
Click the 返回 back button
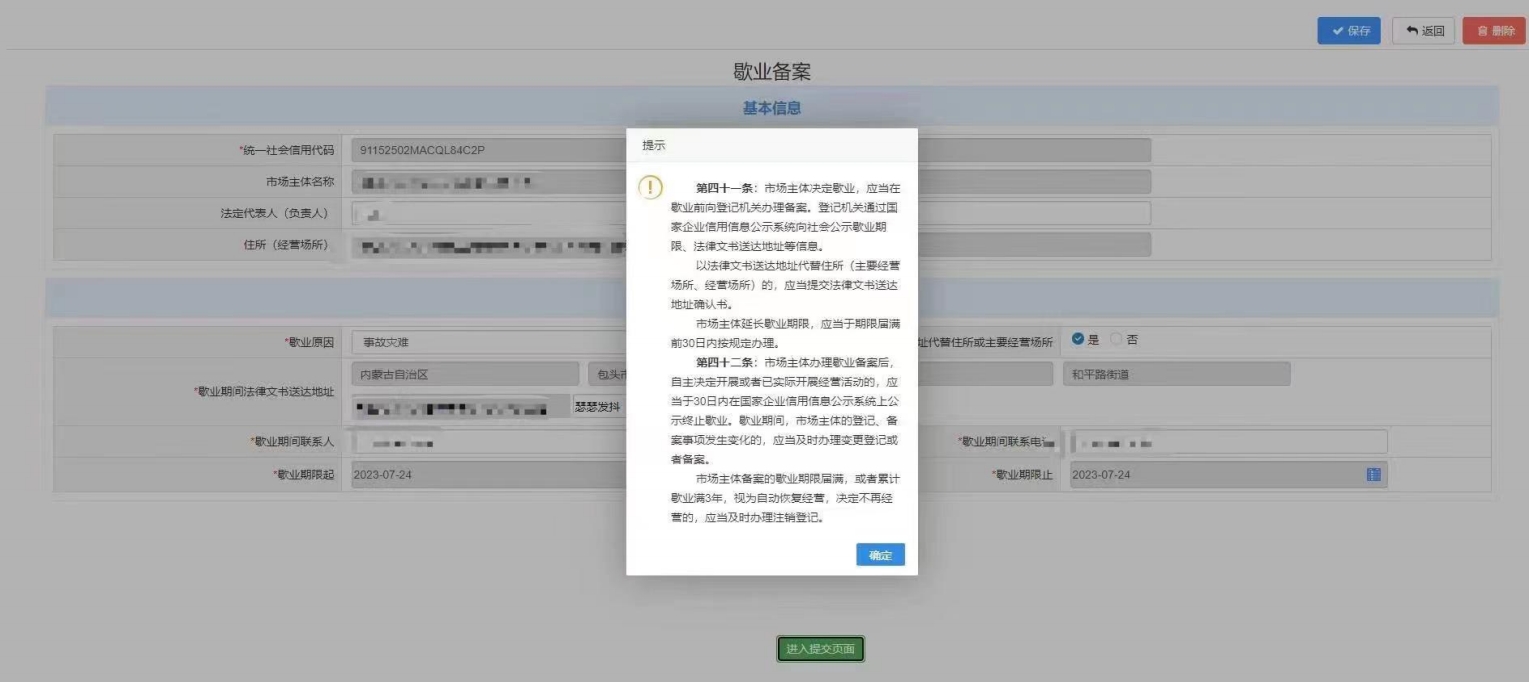point(1423,31)
